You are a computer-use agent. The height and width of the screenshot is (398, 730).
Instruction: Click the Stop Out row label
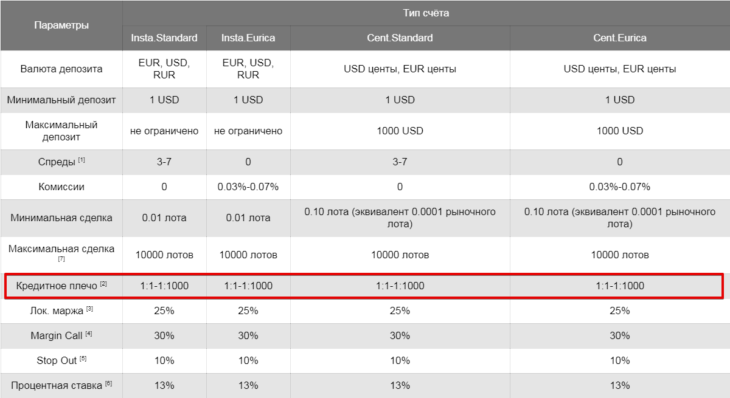pos(56,360)
